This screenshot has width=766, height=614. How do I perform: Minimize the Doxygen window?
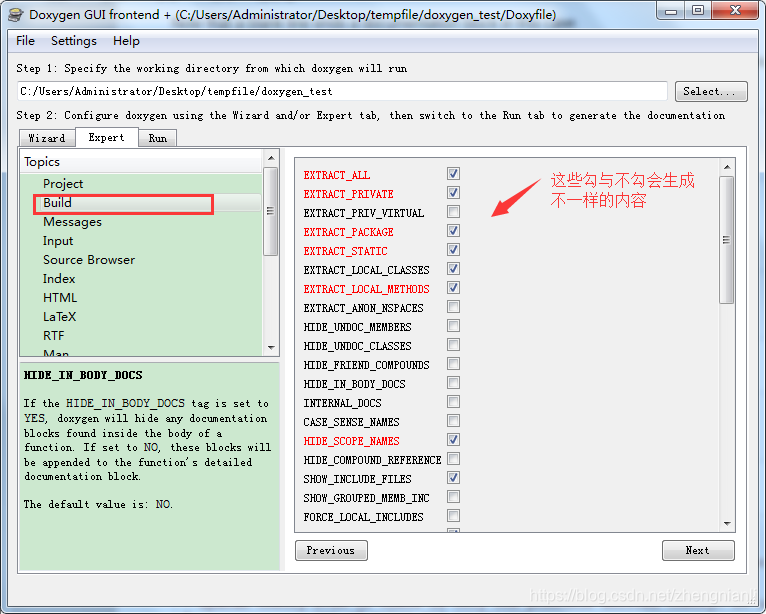pyautogui.click(x=671, y=11)
